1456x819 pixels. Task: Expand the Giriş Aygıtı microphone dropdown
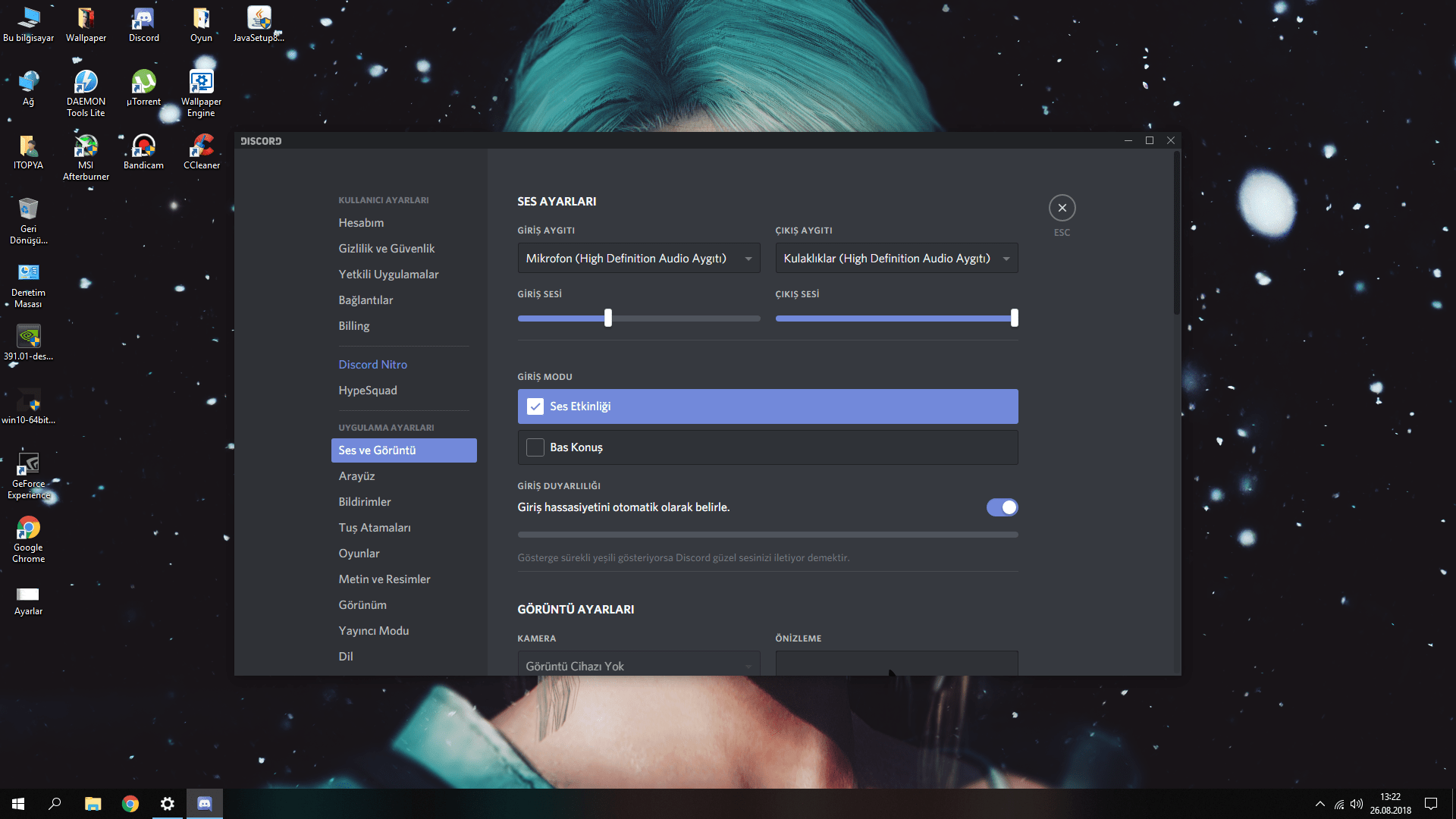pyautogui.click(x=638, y=259)
